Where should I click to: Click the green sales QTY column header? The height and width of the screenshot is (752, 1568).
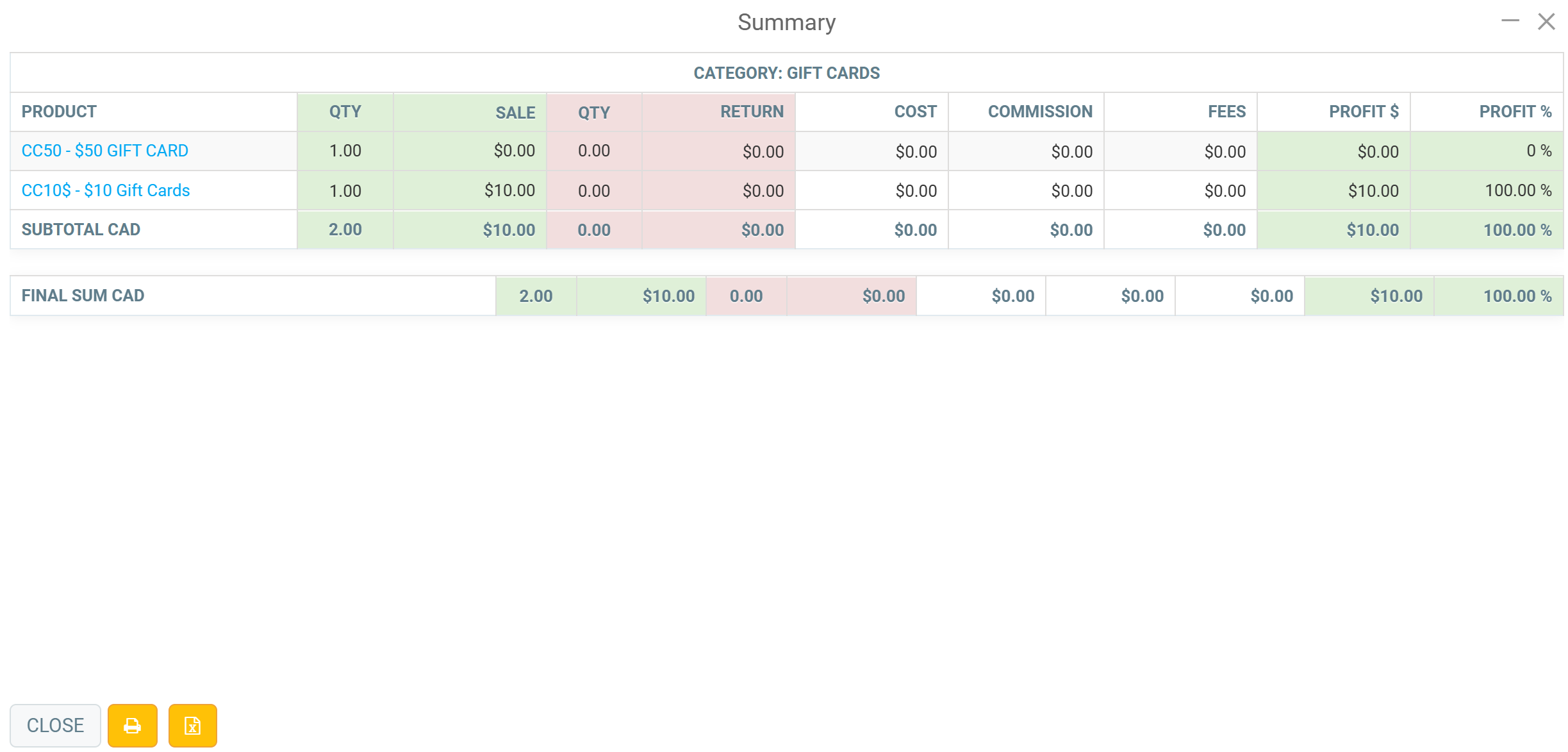345,112
